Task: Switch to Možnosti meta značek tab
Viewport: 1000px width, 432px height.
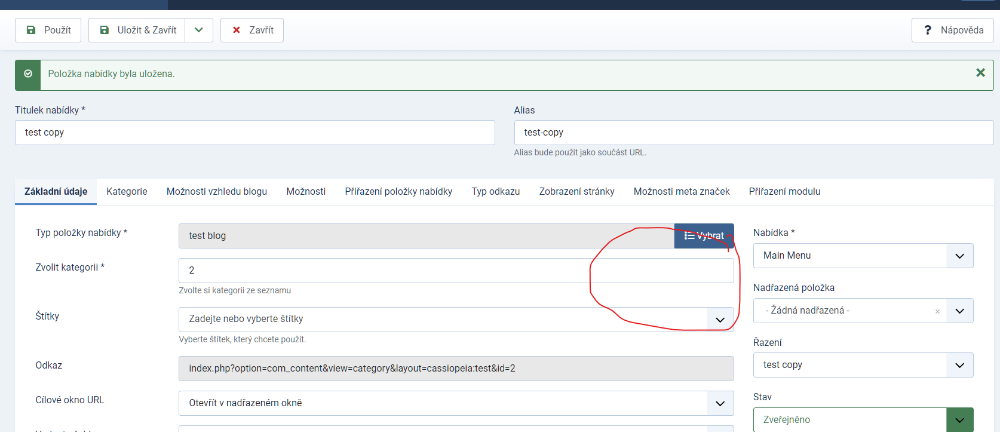Action: click(x=681, y=191)
